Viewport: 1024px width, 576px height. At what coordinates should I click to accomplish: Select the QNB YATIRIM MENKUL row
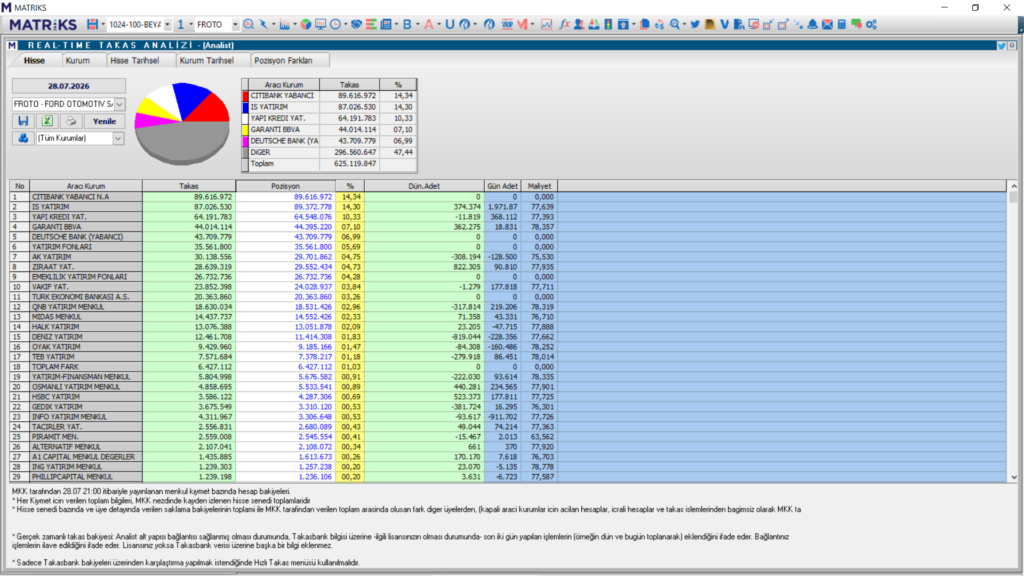click(x=508, y=307)
